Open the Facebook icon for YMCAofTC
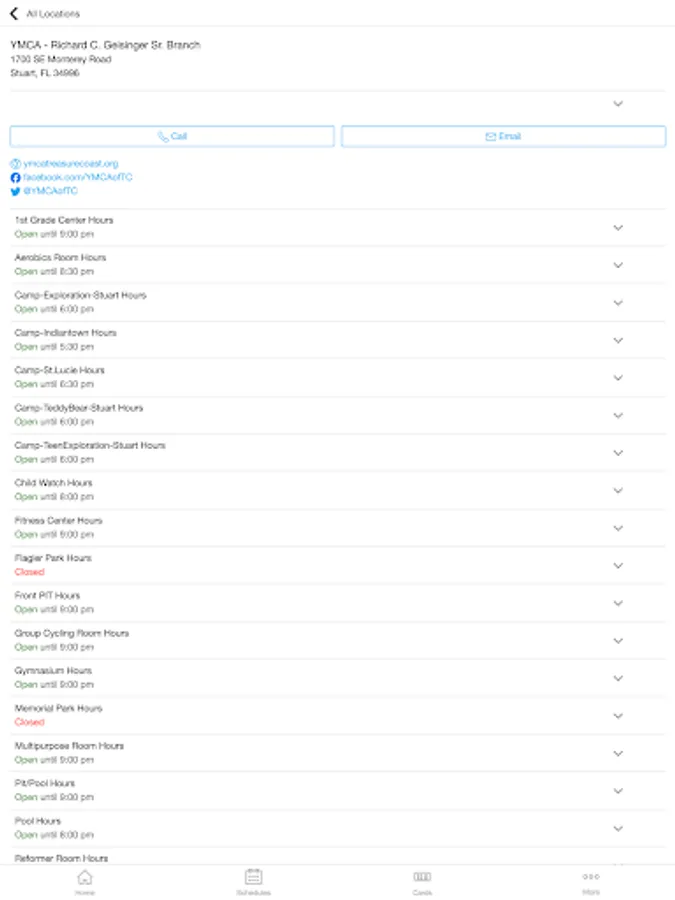The width and height of the screenshot is (675, 900). click(x=14, y=177)
